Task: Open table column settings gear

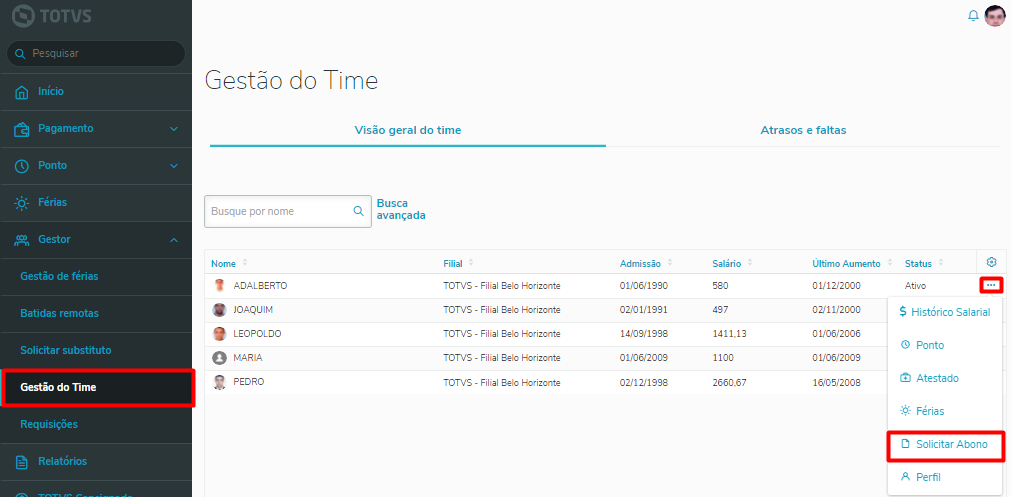Action: pyautogui.click(x=992, y=262)
